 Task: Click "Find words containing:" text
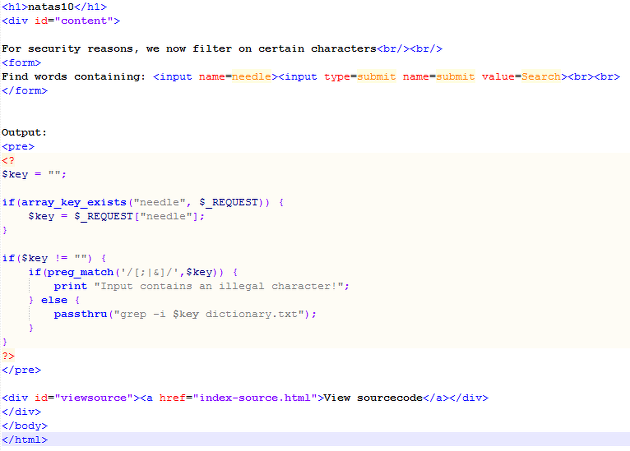(x=74, y=76)
